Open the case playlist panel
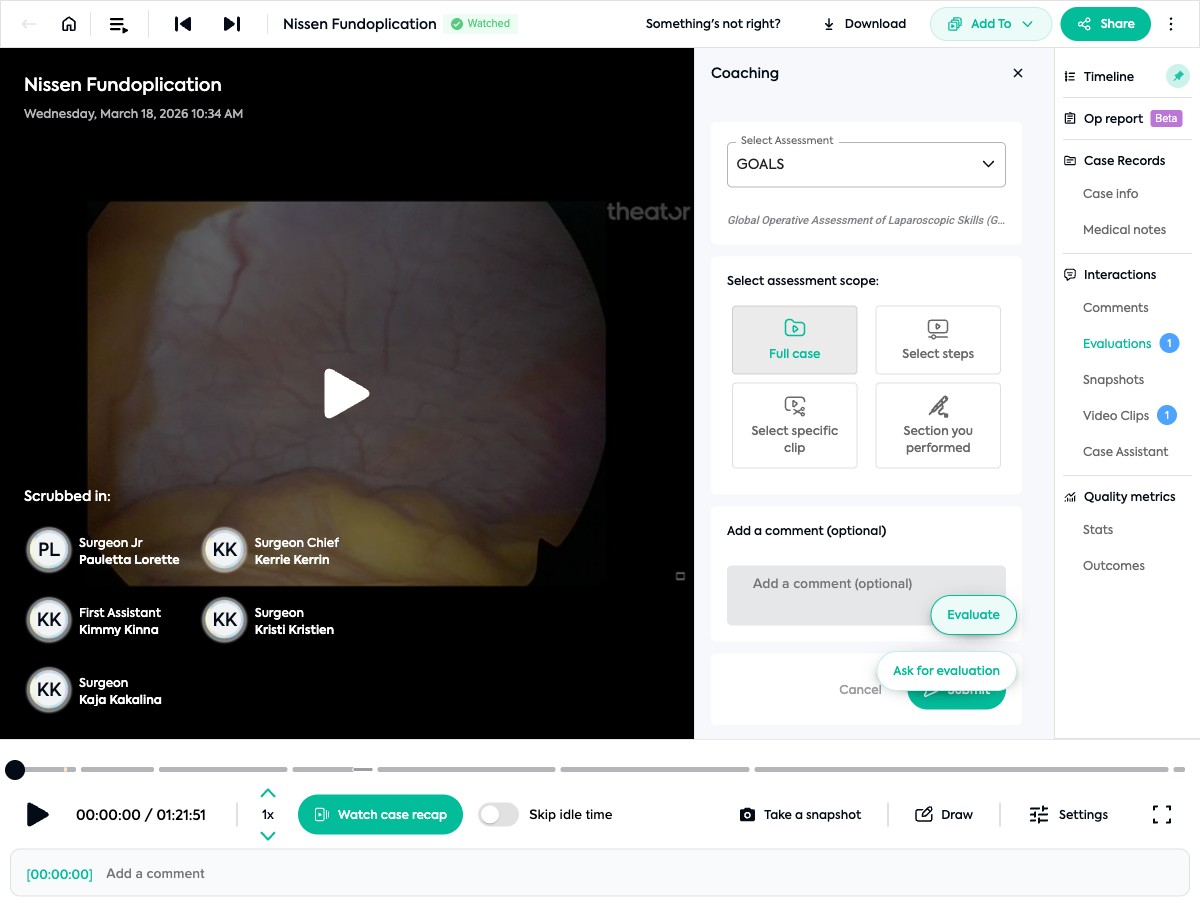The width and height of the screenshot is (1200, 919). point(119,23)
